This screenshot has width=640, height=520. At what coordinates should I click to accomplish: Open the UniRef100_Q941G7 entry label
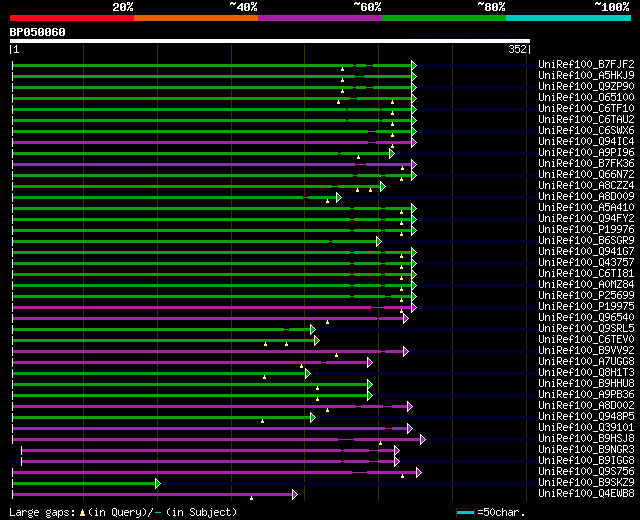tap(586, 251)
